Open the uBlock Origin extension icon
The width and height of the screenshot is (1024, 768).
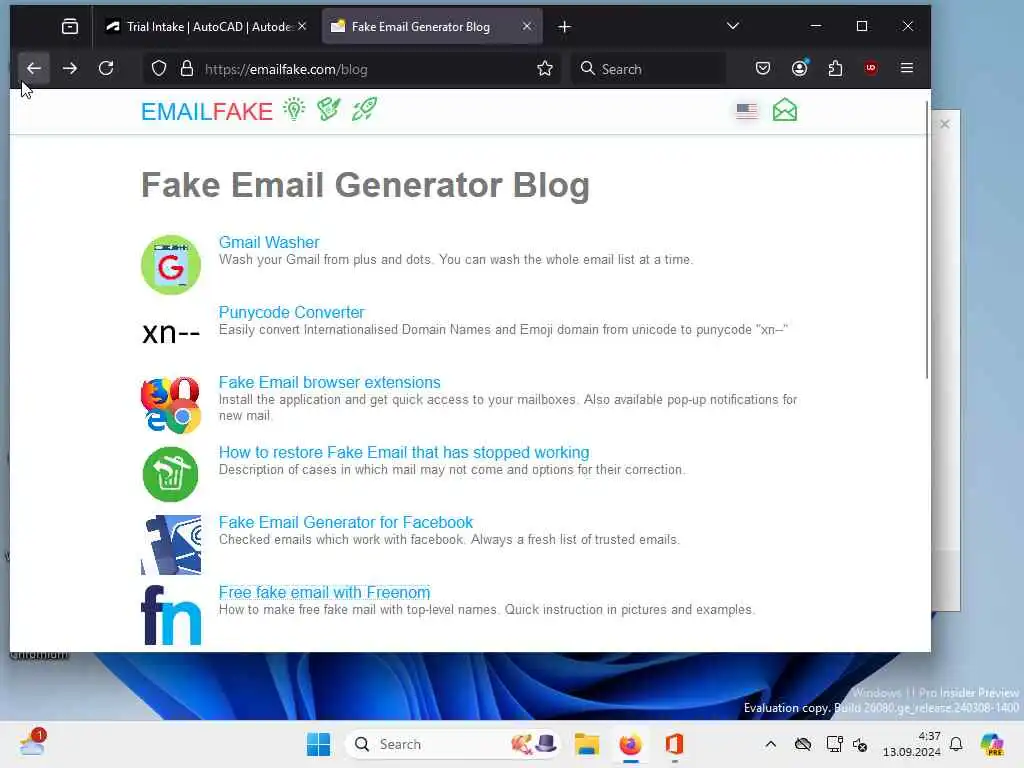tap(871, 68)
